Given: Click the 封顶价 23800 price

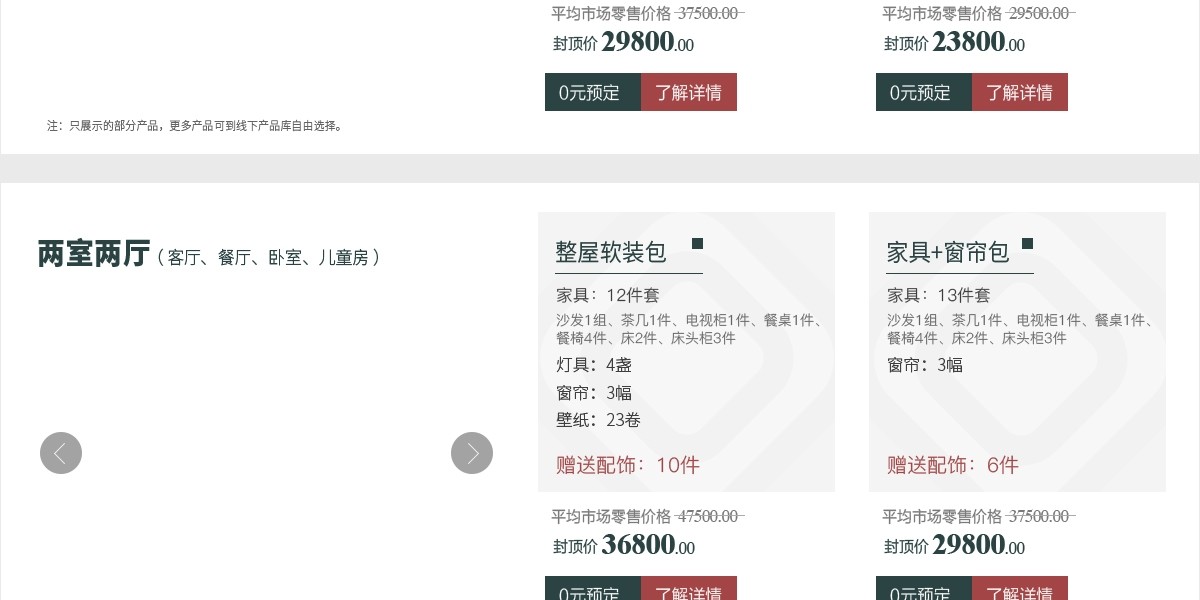Looking at the screenshot, I should tap(969, 42).
